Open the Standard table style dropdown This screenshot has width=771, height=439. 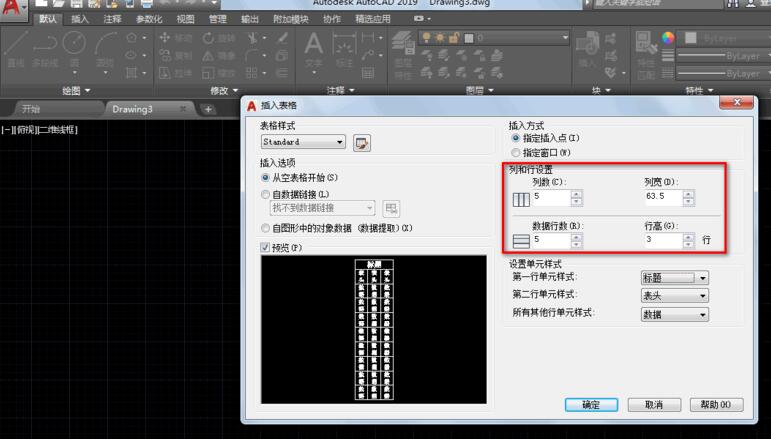[303, 142]
